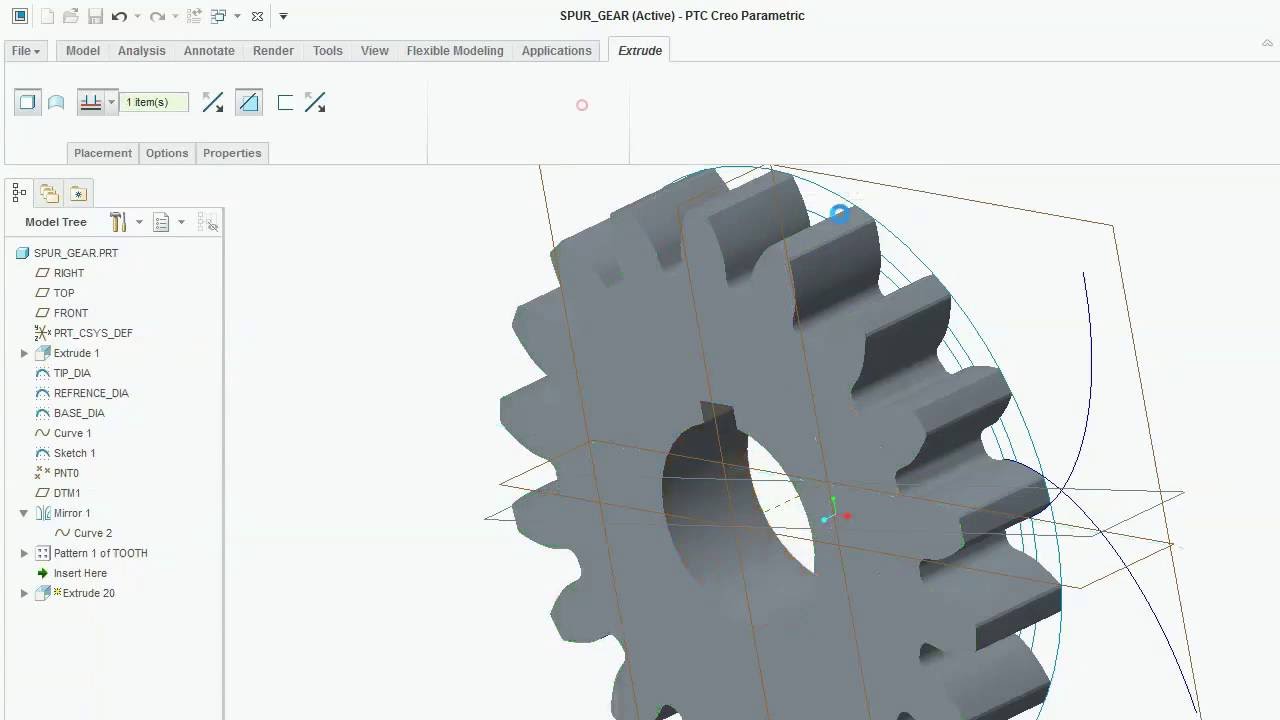
Task: Switch to the Tools ribbon tab
Action: pyautogui.click(x=328, y=51)
